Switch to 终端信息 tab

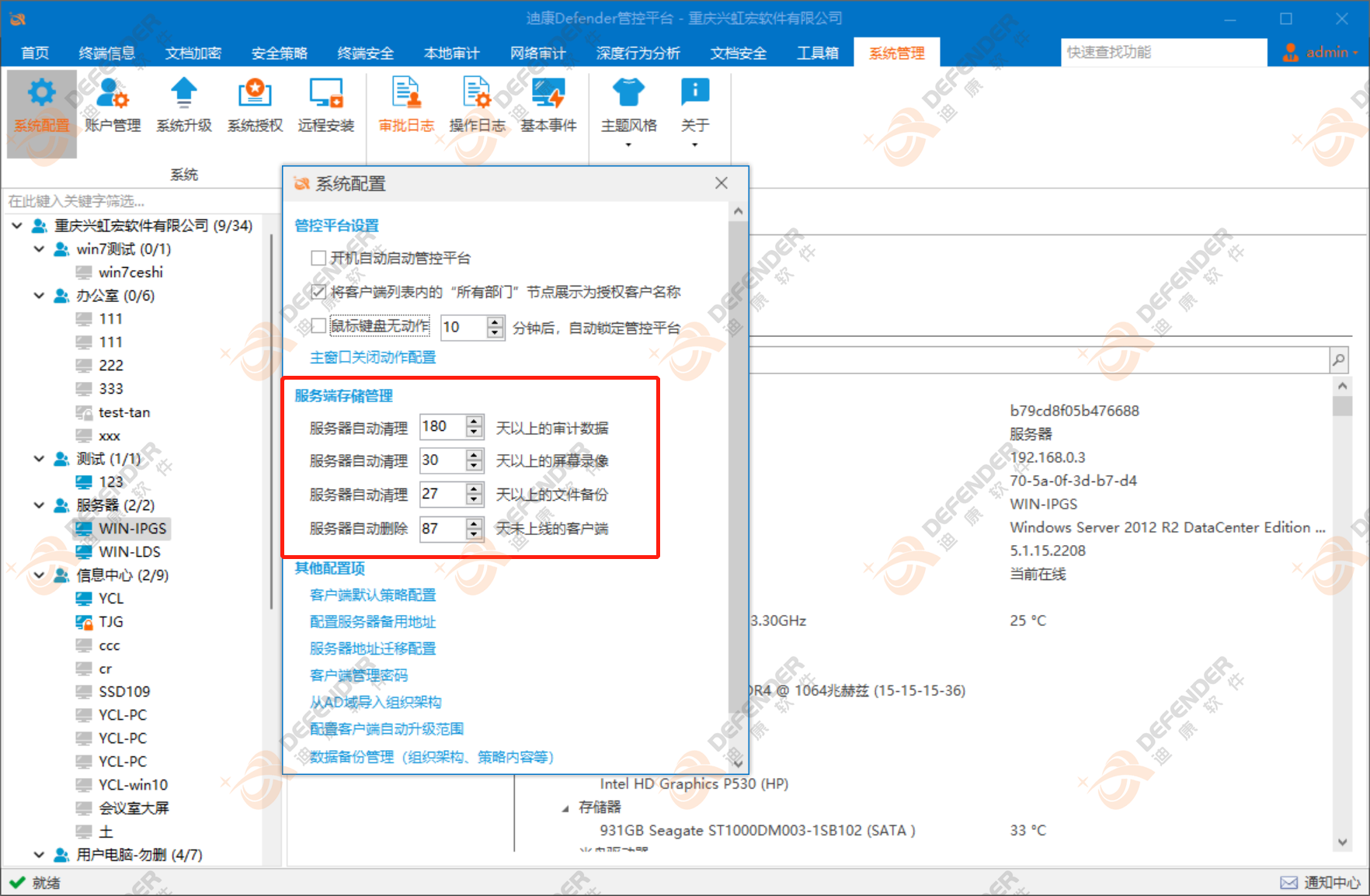click(x=107, y=53)
